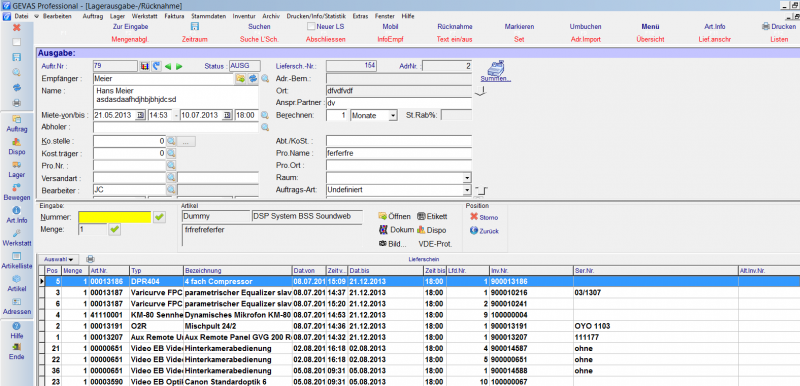The image size is (800, 386).
Task: Click the phone icon next to Auftr.Nr
Action: [x=157, y=66]
